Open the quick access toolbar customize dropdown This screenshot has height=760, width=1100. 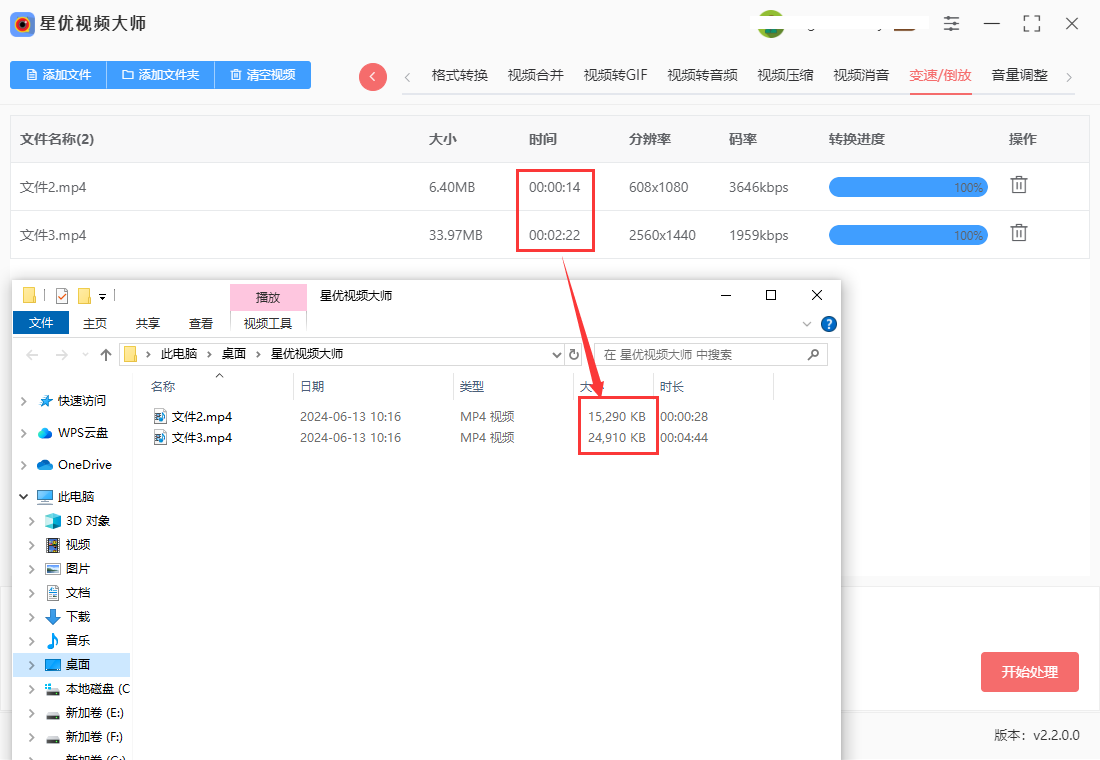[102, 297]
